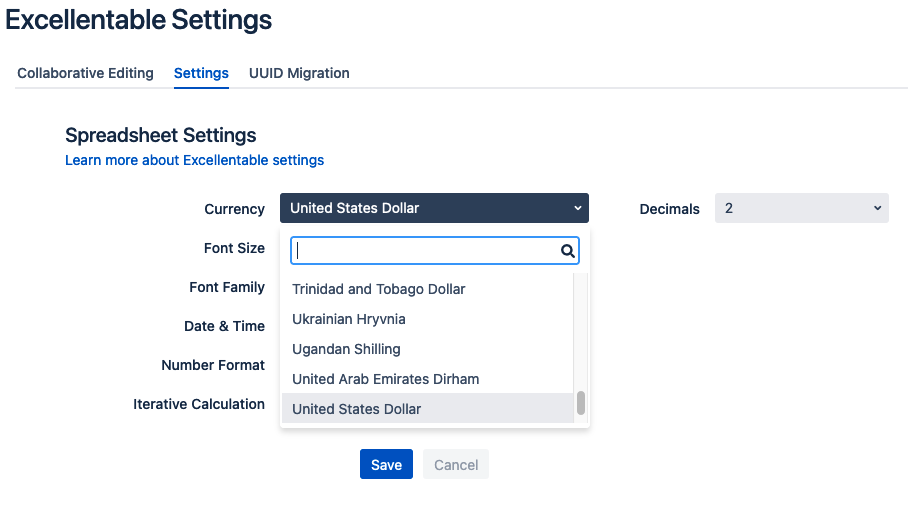Open the UUID Migration tab
908x506 pixels.
coord(299,73)
